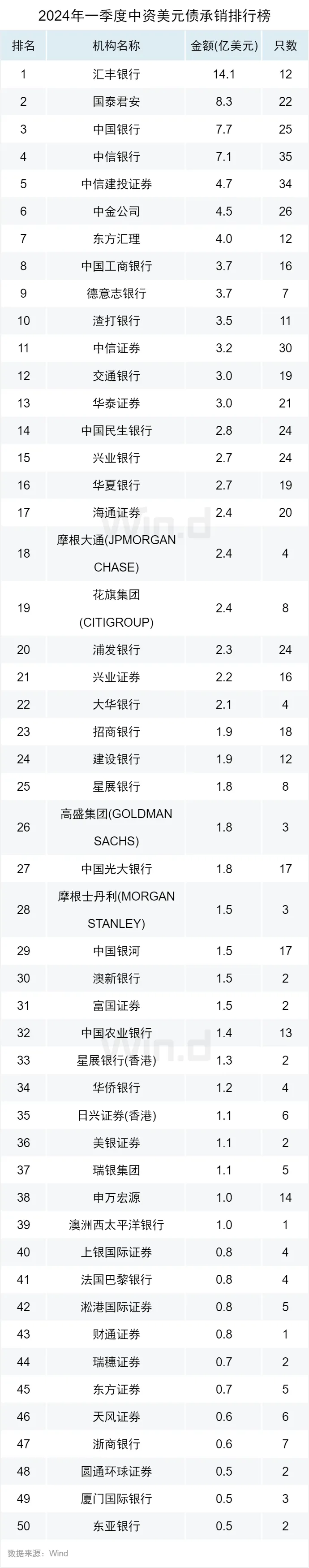This screenshot has width=309, height=1568.
Task: Select the 厦门国际银行 cell
Action: coord(116,1499)
